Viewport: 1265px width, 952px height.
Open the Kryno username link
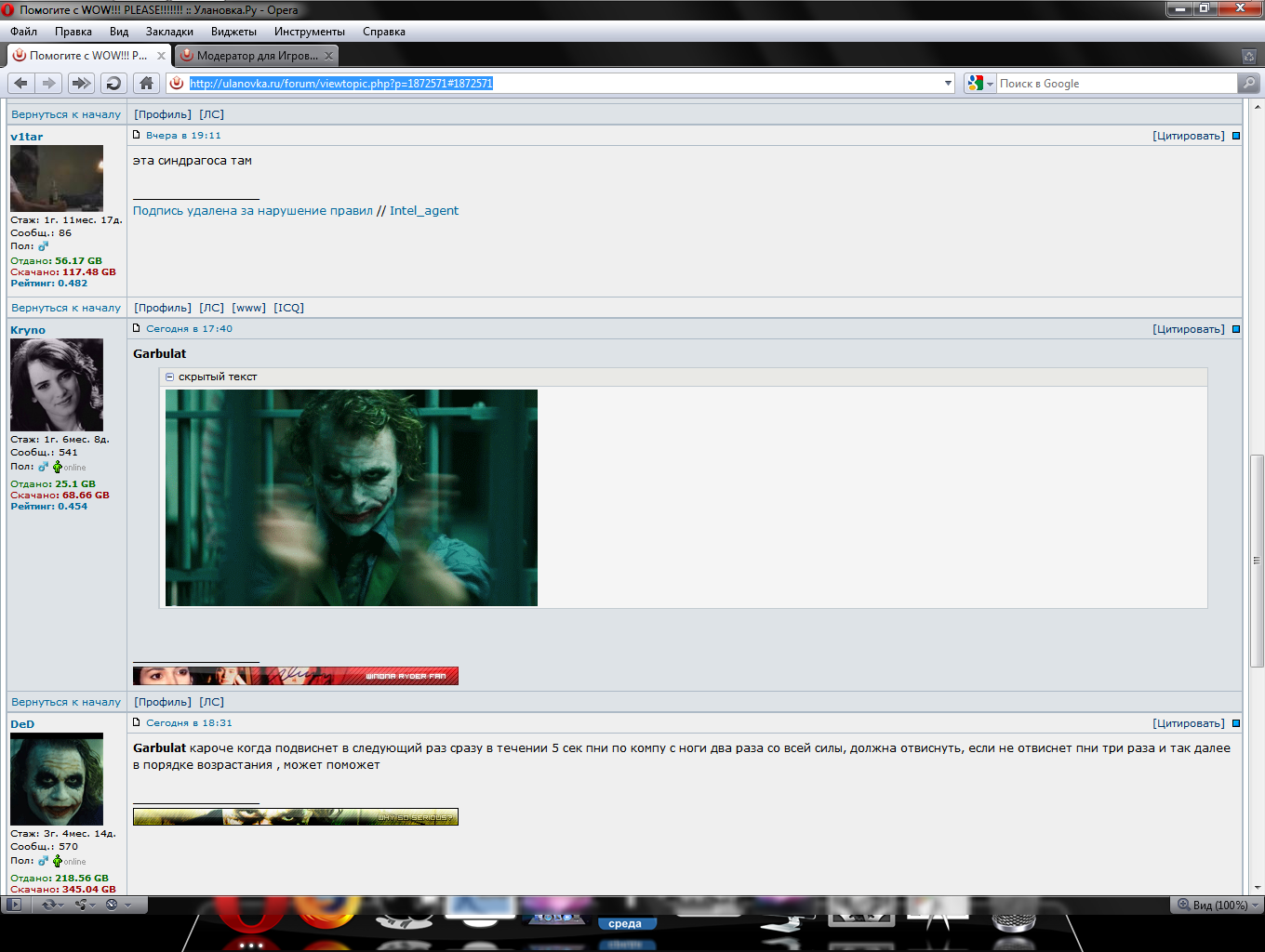pyautogui.click(x=28, y=330)
